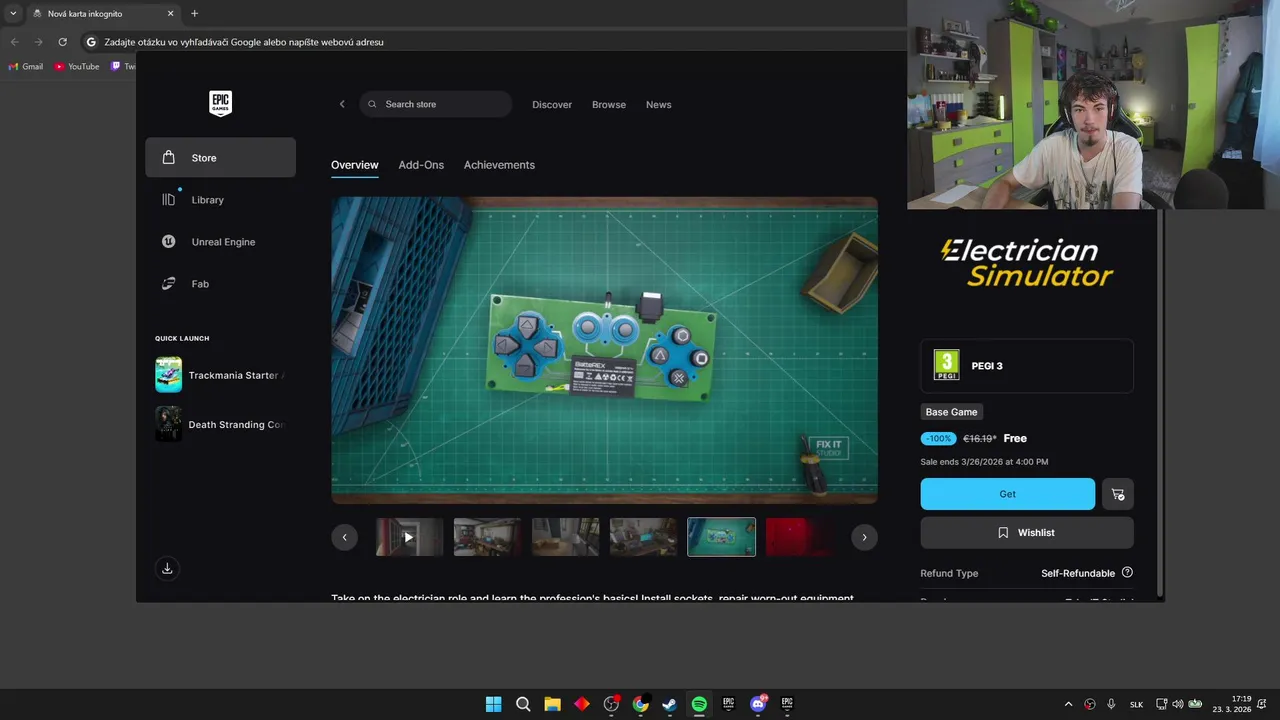Open the volume speaker tray icon
The image size is (1280, 720).
(1177, 704)
